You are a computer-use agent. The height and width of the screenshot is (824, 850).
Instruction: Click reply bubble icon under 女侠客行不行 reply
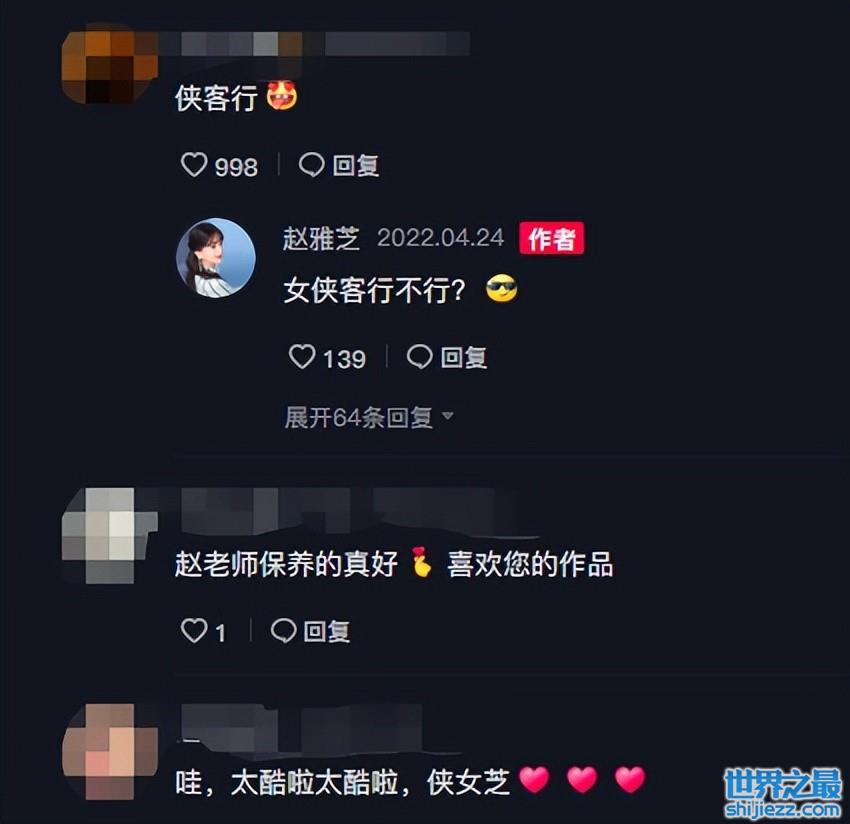pos(420,357)
